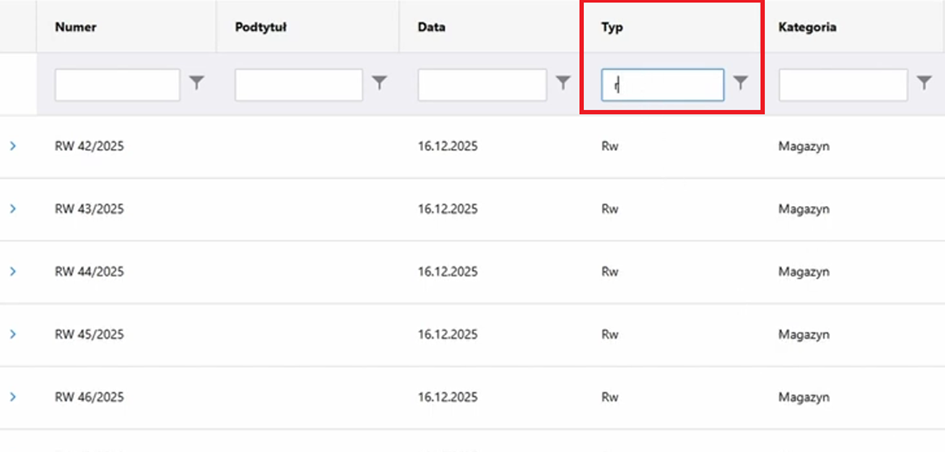Image resolution: width=945 pixels, height=452 pixels.
Task: Sort by the Kategoria column header
Action: pyautogui.click(x=807, y=27)
